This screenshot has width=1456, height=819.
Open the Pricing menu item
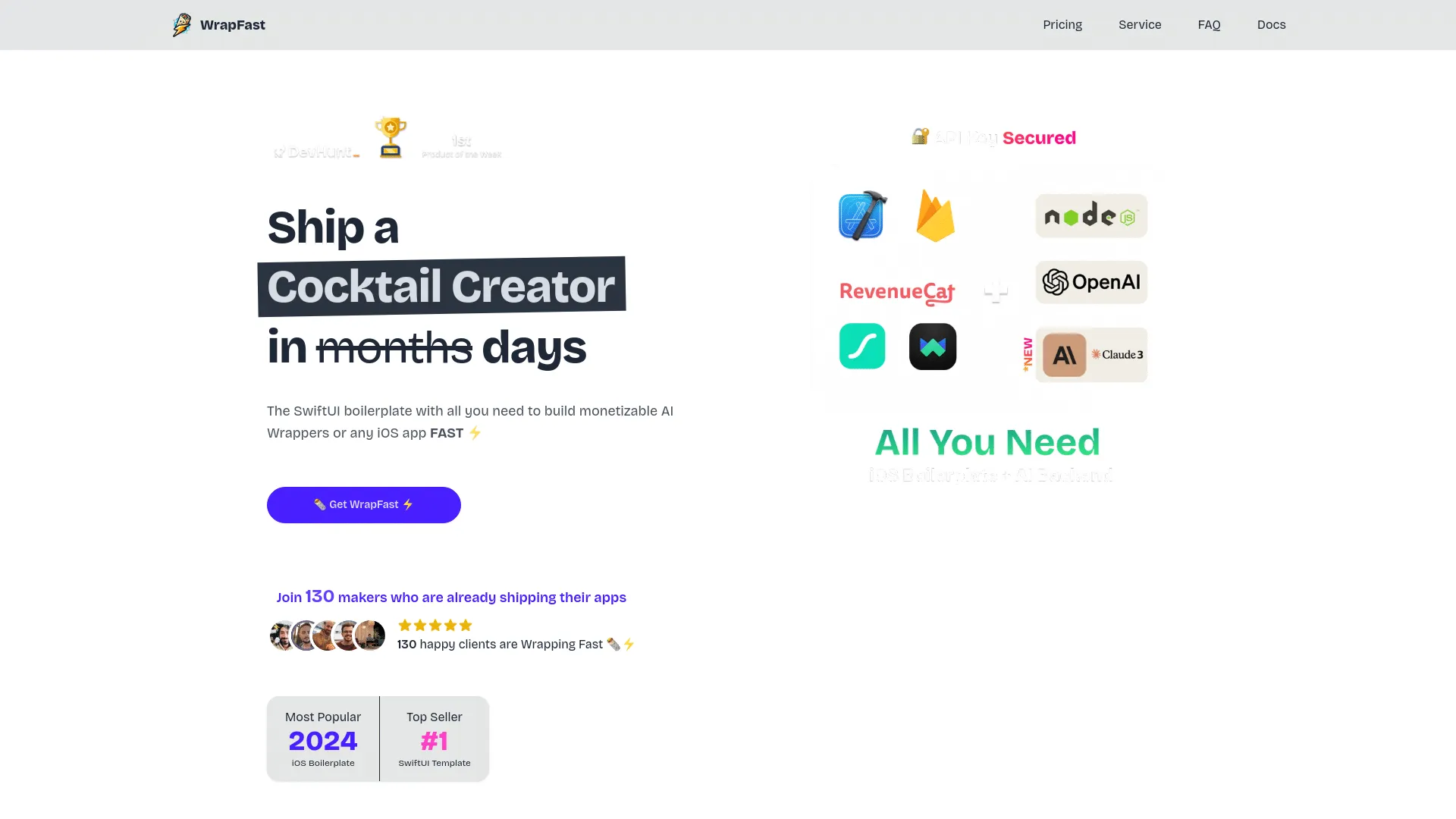1062,25
